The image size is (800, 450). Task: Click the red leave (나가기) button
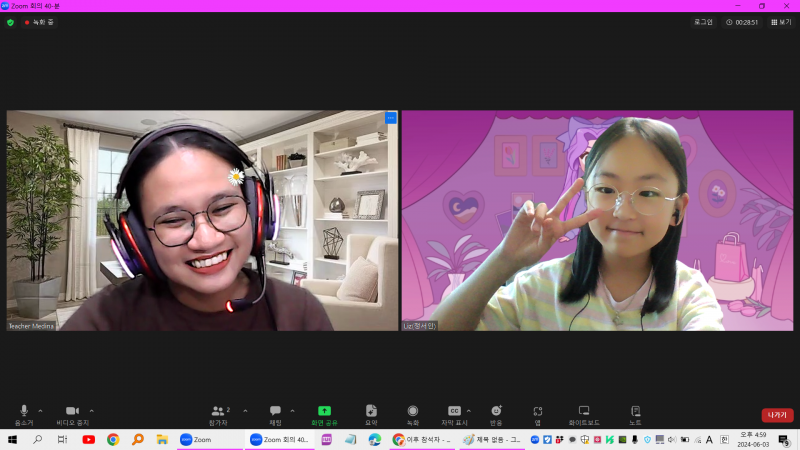tap(777, 415)
